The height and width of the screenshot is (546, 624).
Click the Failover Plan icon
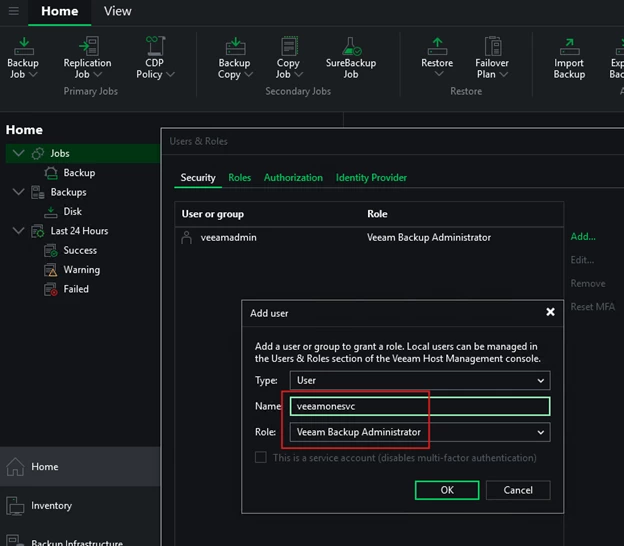(493, 57)
